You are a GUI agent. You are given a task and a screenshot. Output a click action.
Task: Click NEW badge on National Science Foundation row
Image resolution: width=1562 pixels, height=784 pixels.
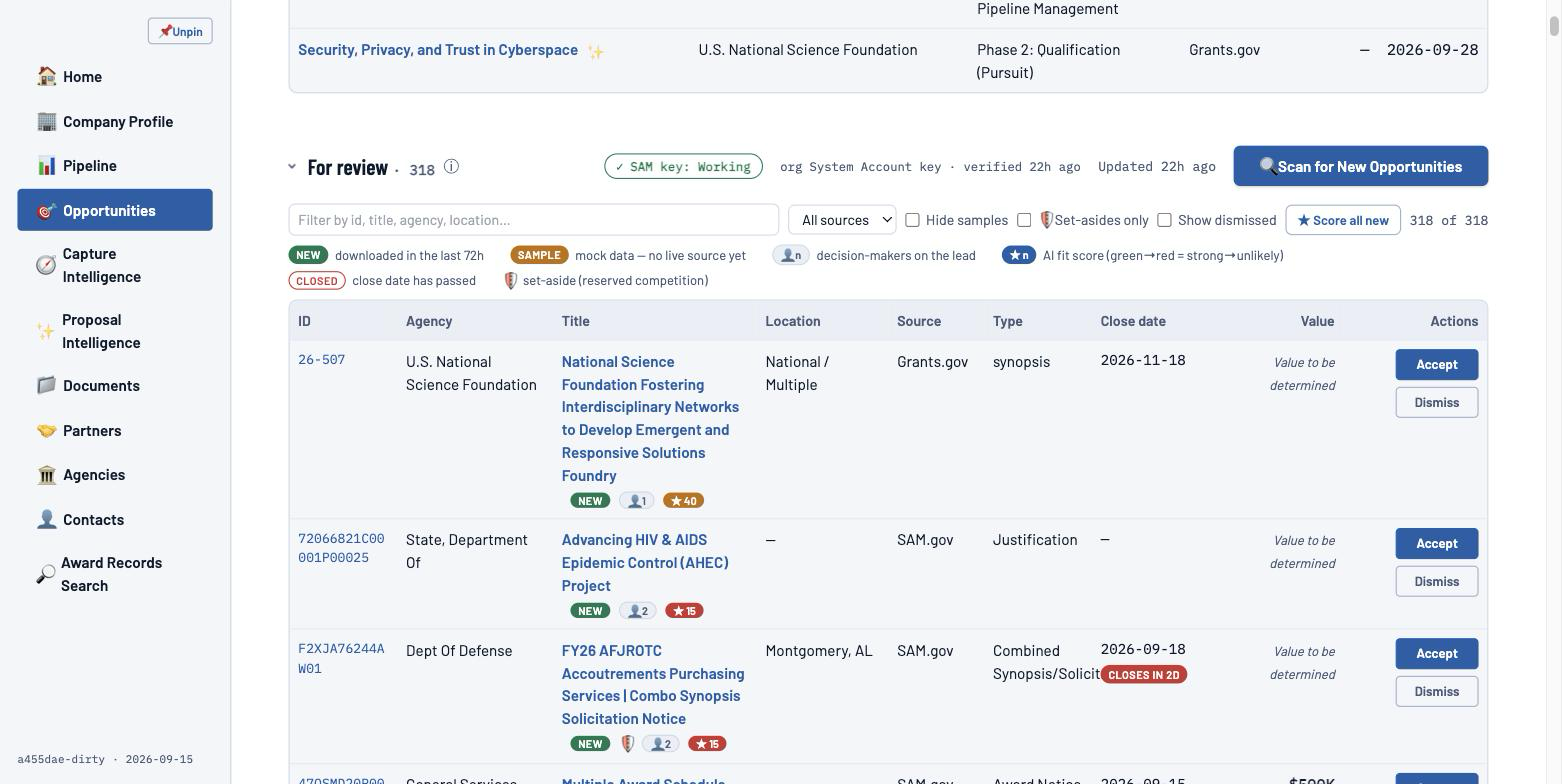pos(590,500)
